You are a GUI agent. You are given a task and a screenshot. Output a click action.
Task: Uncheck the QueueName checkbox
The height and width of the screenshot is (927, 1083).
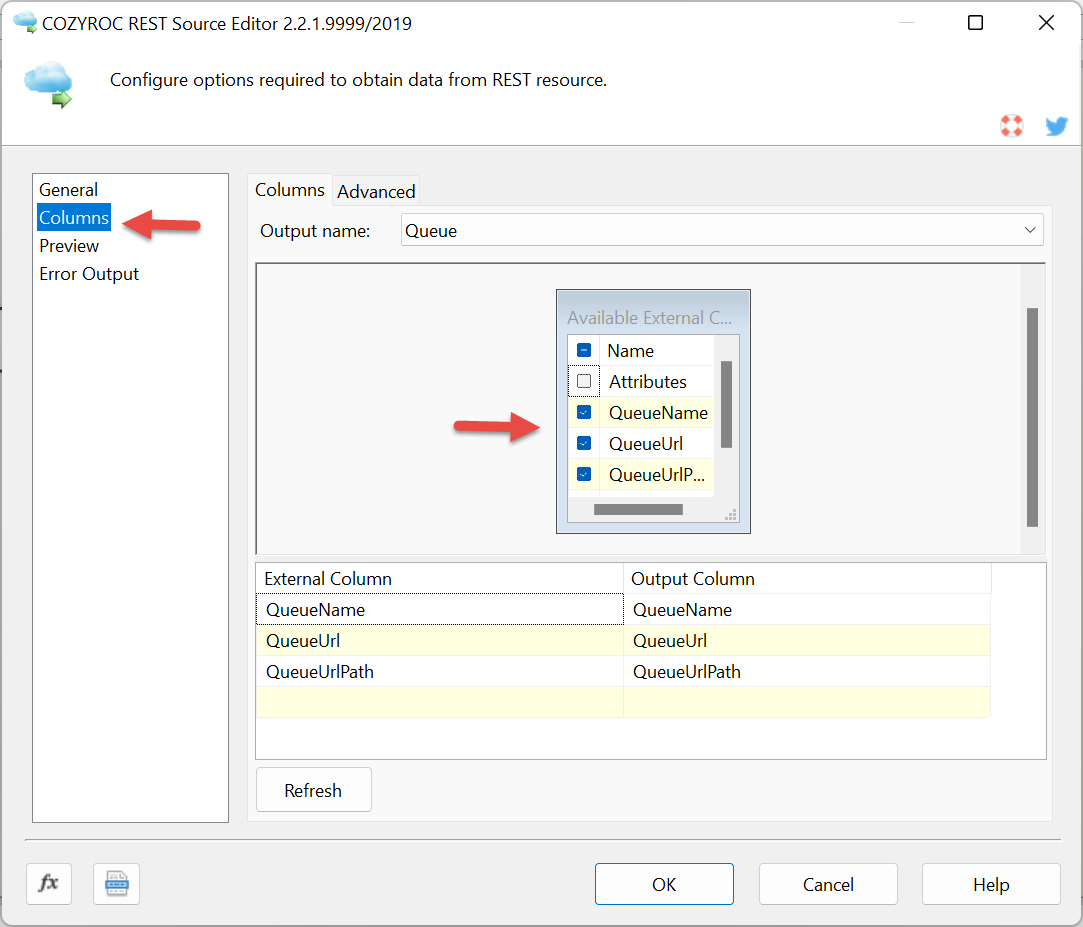click(584, 412)
